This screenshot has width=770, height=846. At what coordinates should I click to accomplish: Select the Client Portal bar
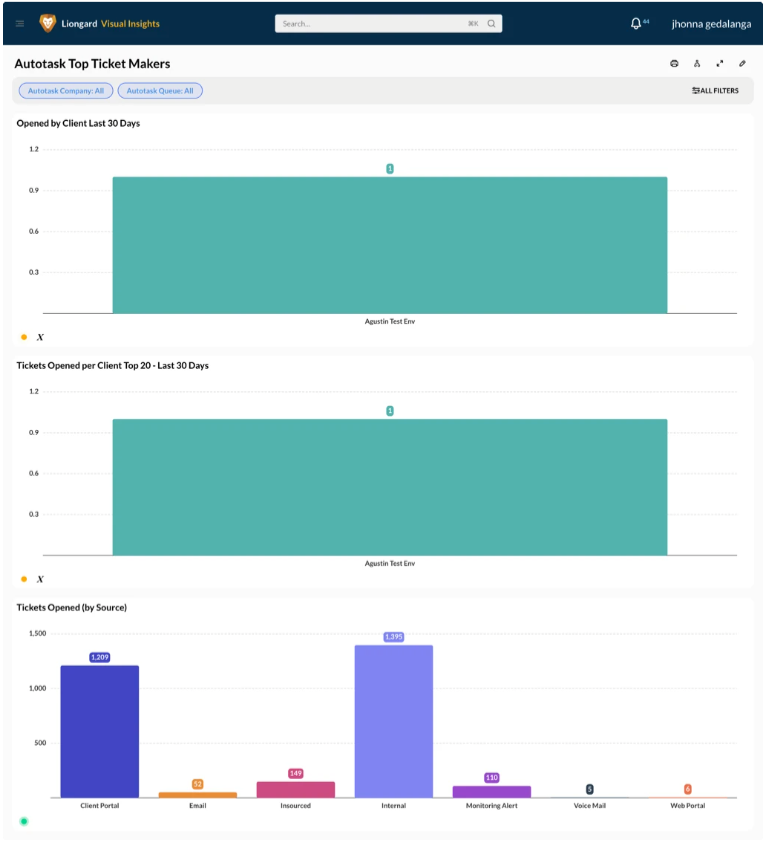point(99,732)
